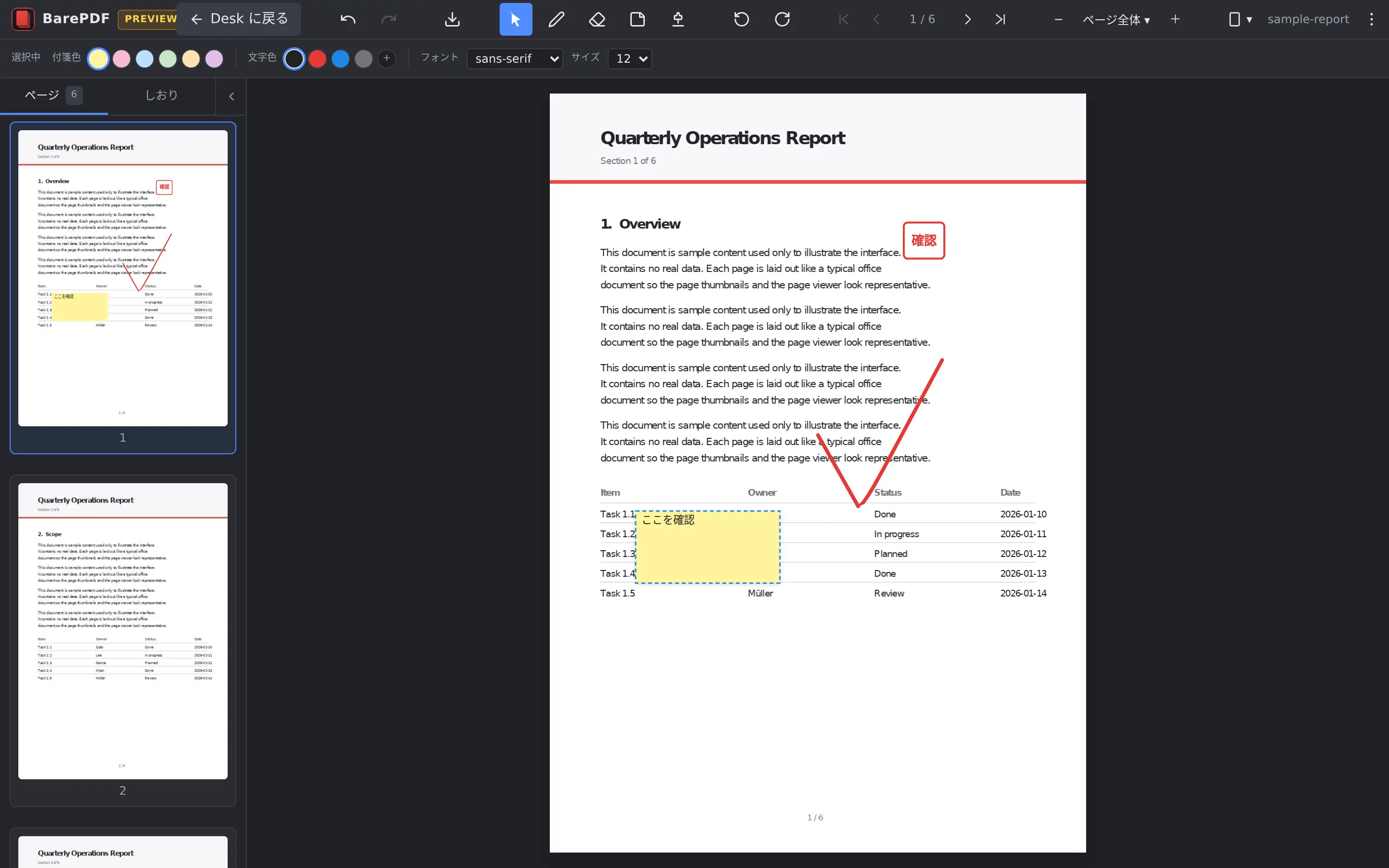Screen dimensions: 1389x868
Task: Zoom in with the plus button
Action: click(1175, 19)
